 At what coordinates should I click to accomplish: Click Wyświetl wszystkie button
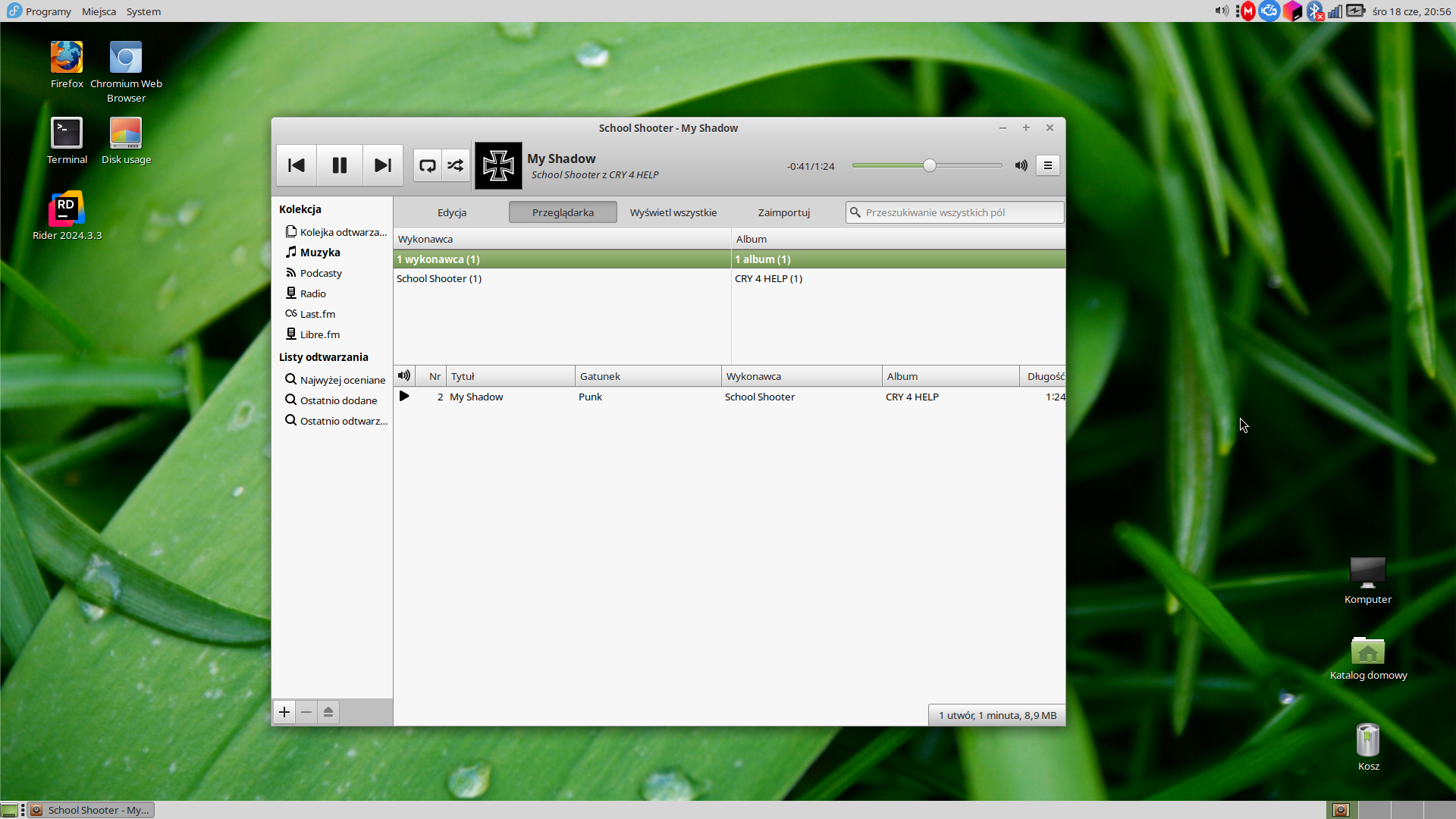click(x=673, y=212)
